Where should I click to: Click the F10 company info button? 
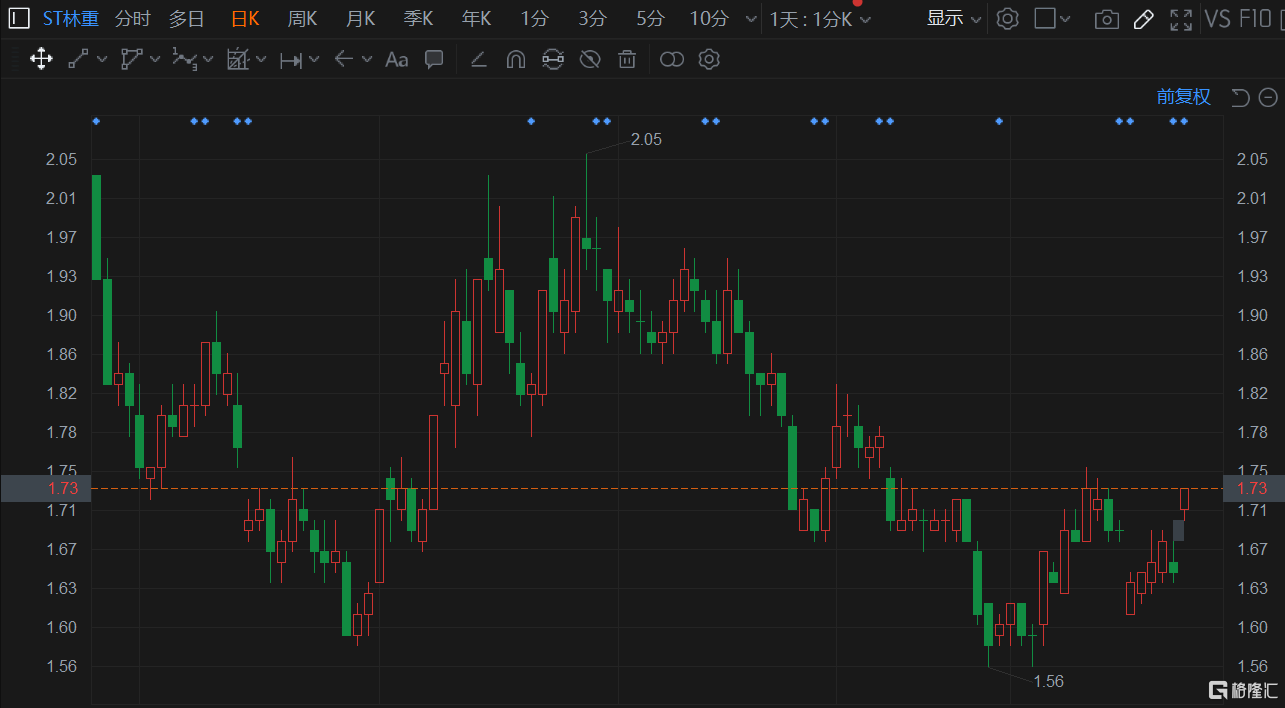[x=1256, y=19]
